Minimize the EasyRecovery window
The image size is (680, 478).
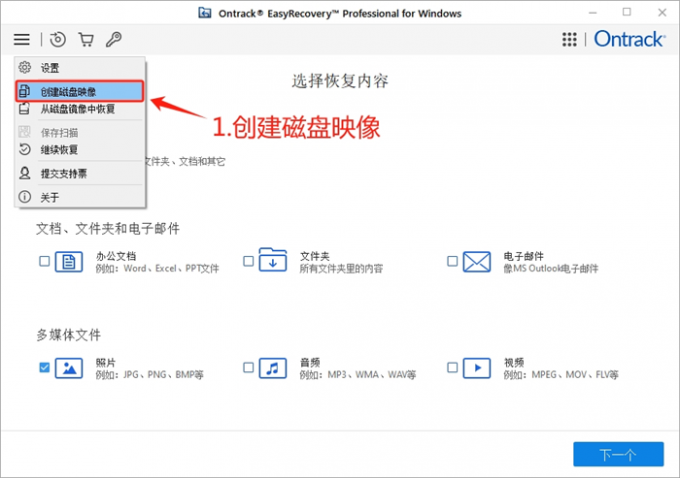click(x=593, y=13)
